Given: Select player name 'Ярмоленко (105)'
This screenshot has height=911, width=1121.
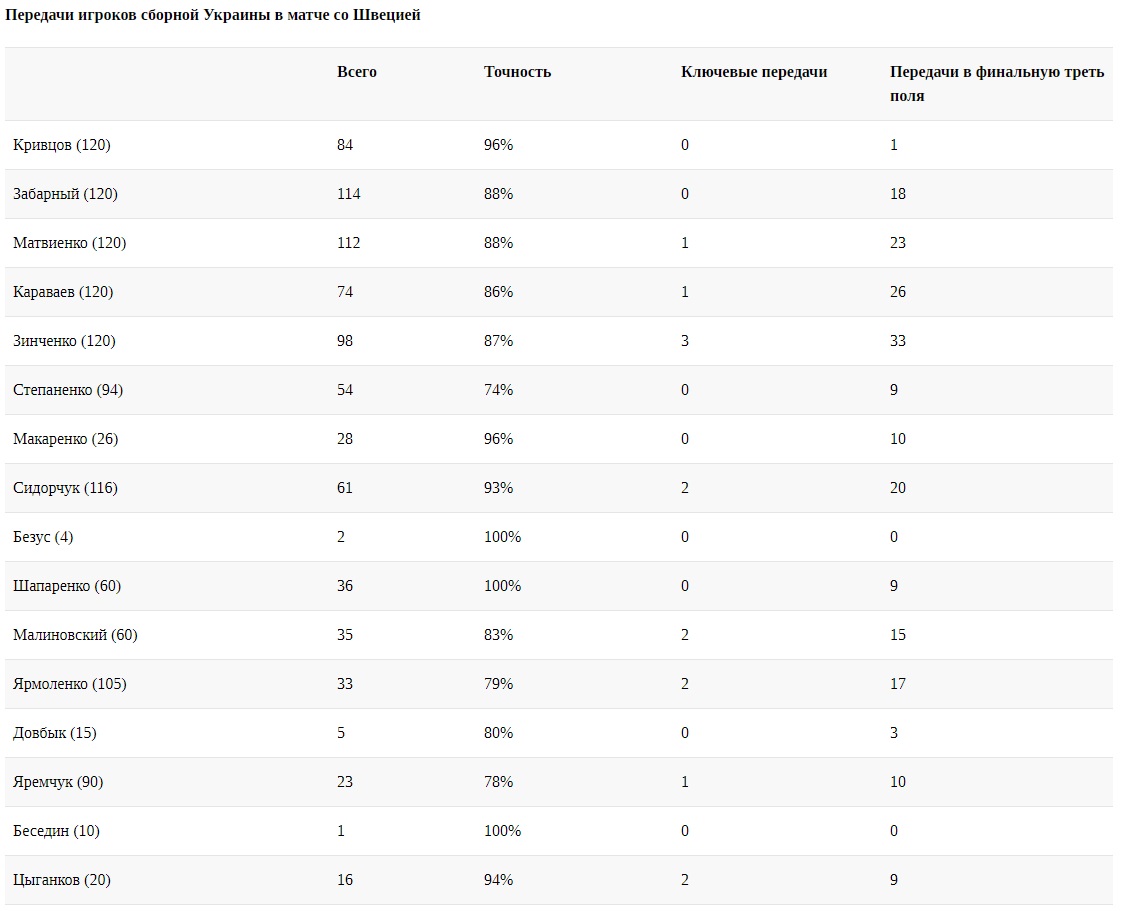Looking at the screenshot, I should [70, 684].
